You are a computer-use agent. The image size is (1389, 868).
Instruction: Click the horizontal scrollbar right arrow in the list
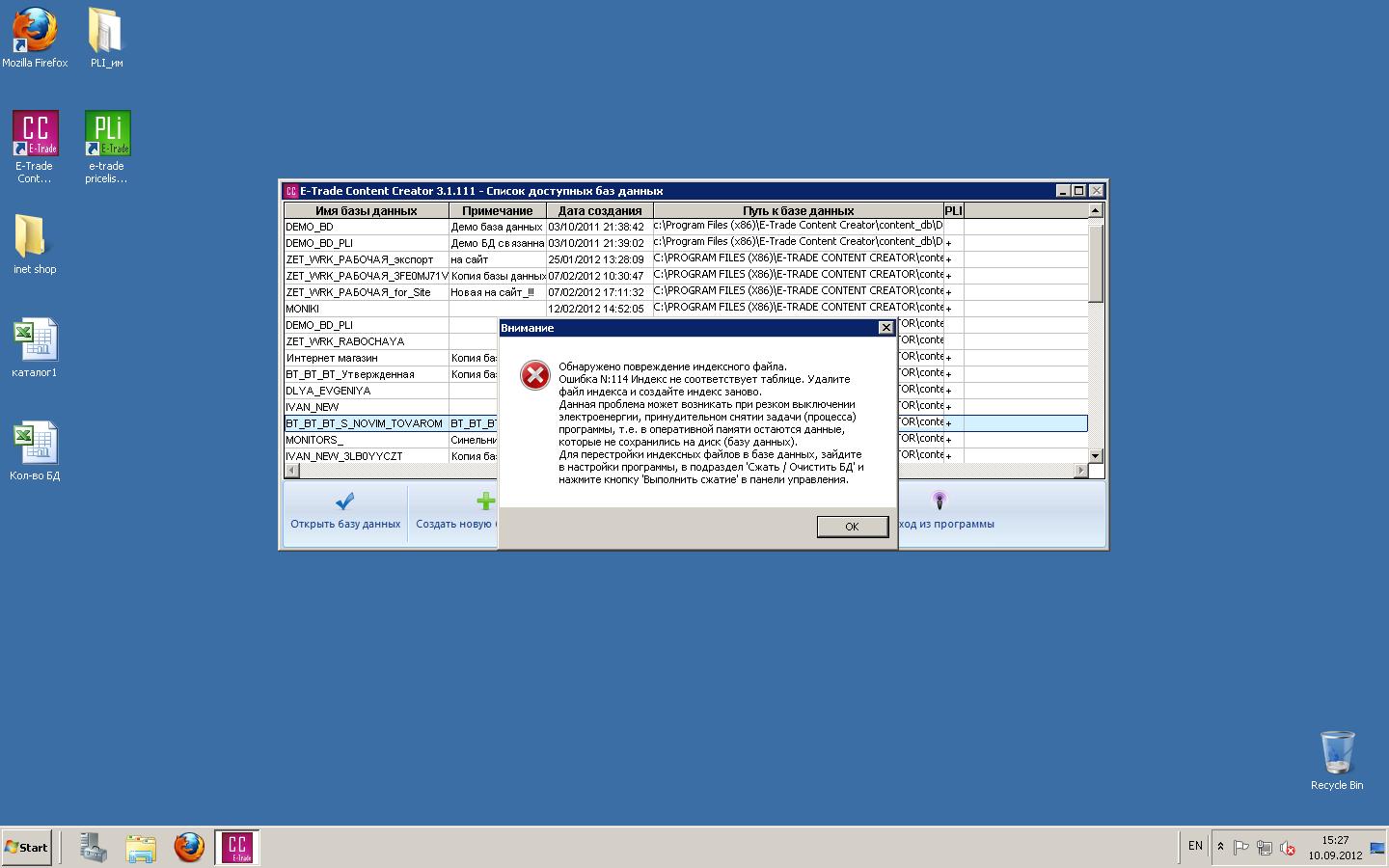[1080, 471]
